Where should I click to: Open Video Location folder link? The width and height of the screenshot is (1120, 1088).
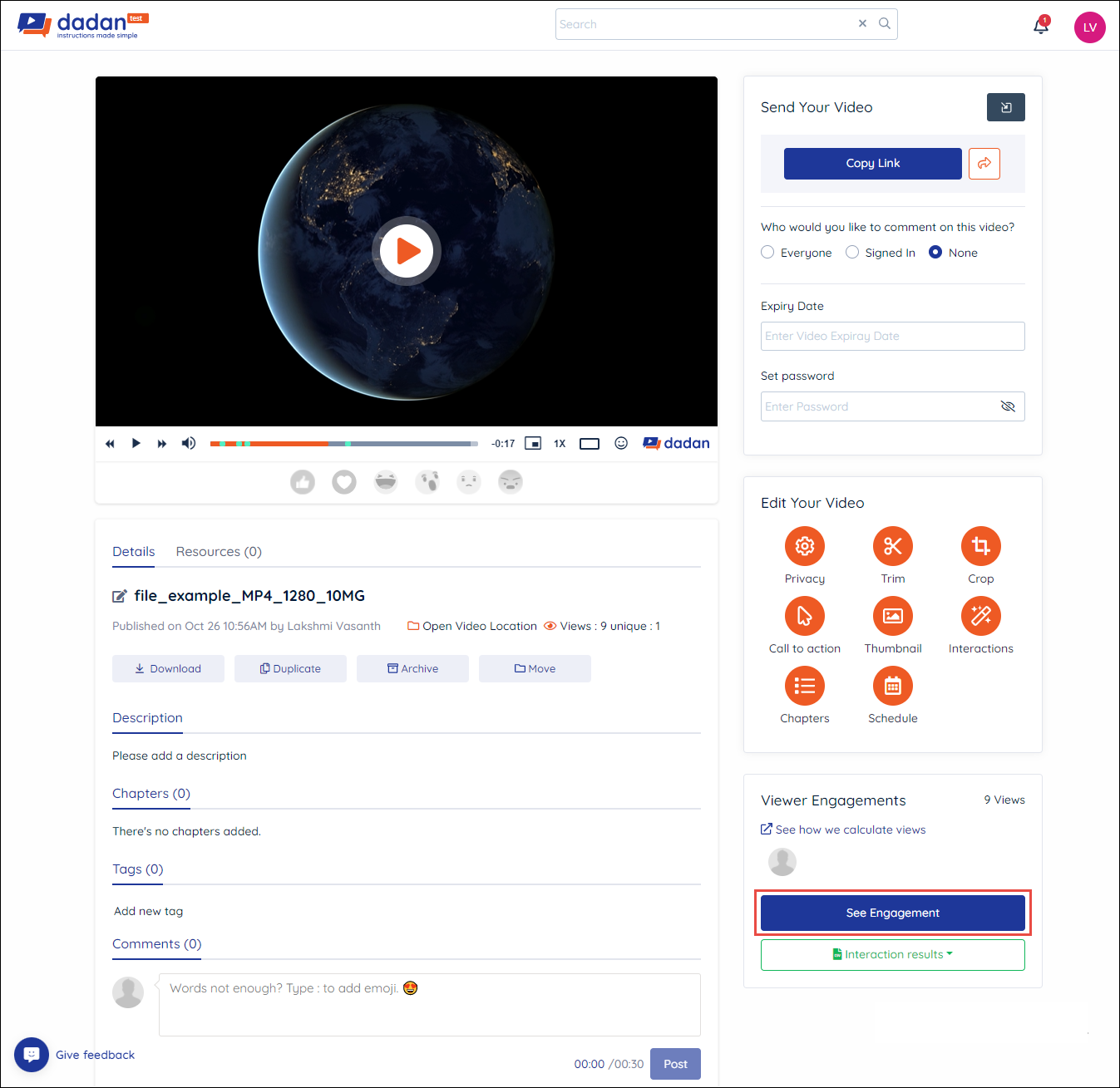coord(472,627)
